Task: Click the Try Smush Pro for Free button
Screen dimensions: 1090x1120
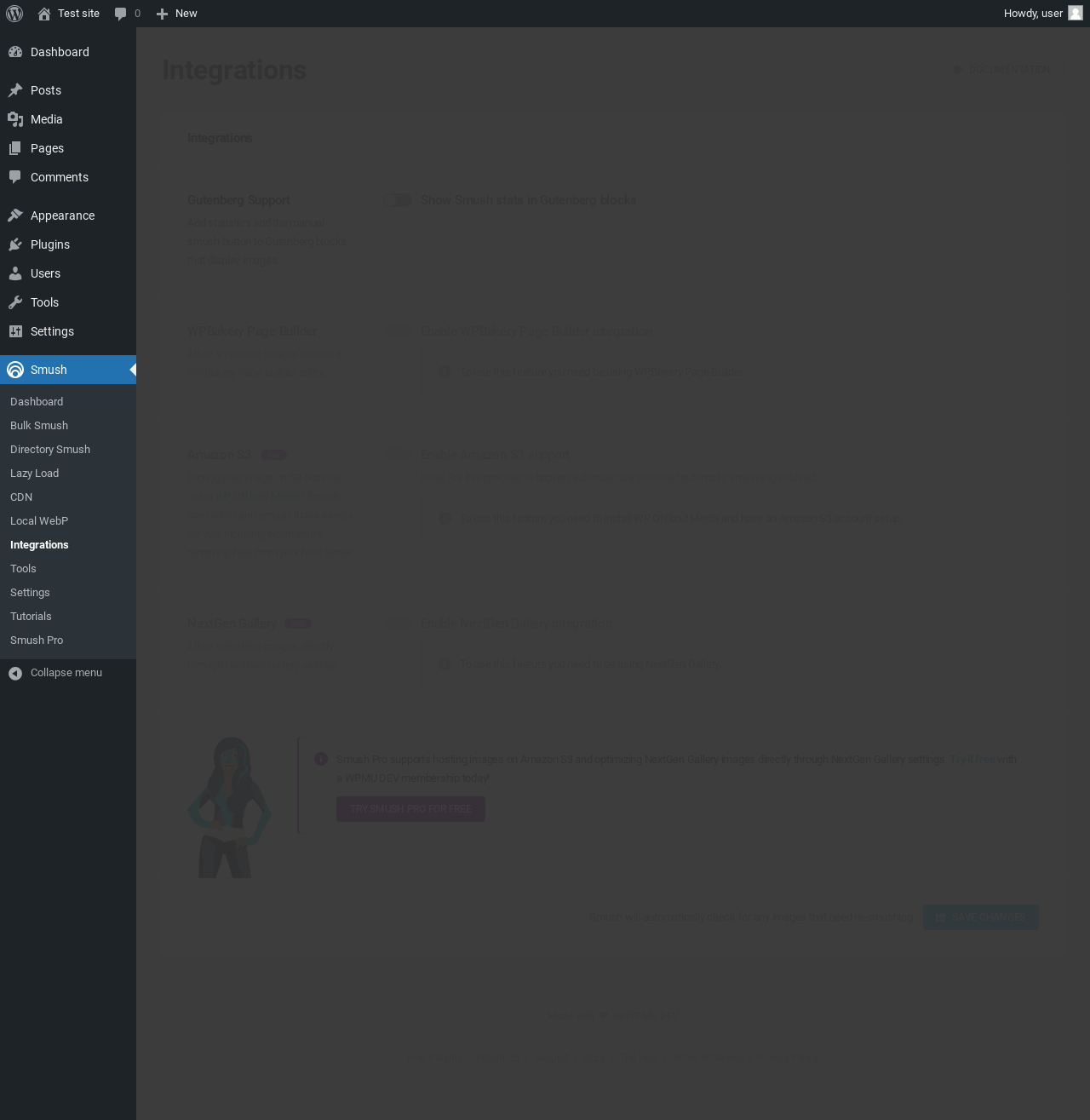Action: (410, 809)
